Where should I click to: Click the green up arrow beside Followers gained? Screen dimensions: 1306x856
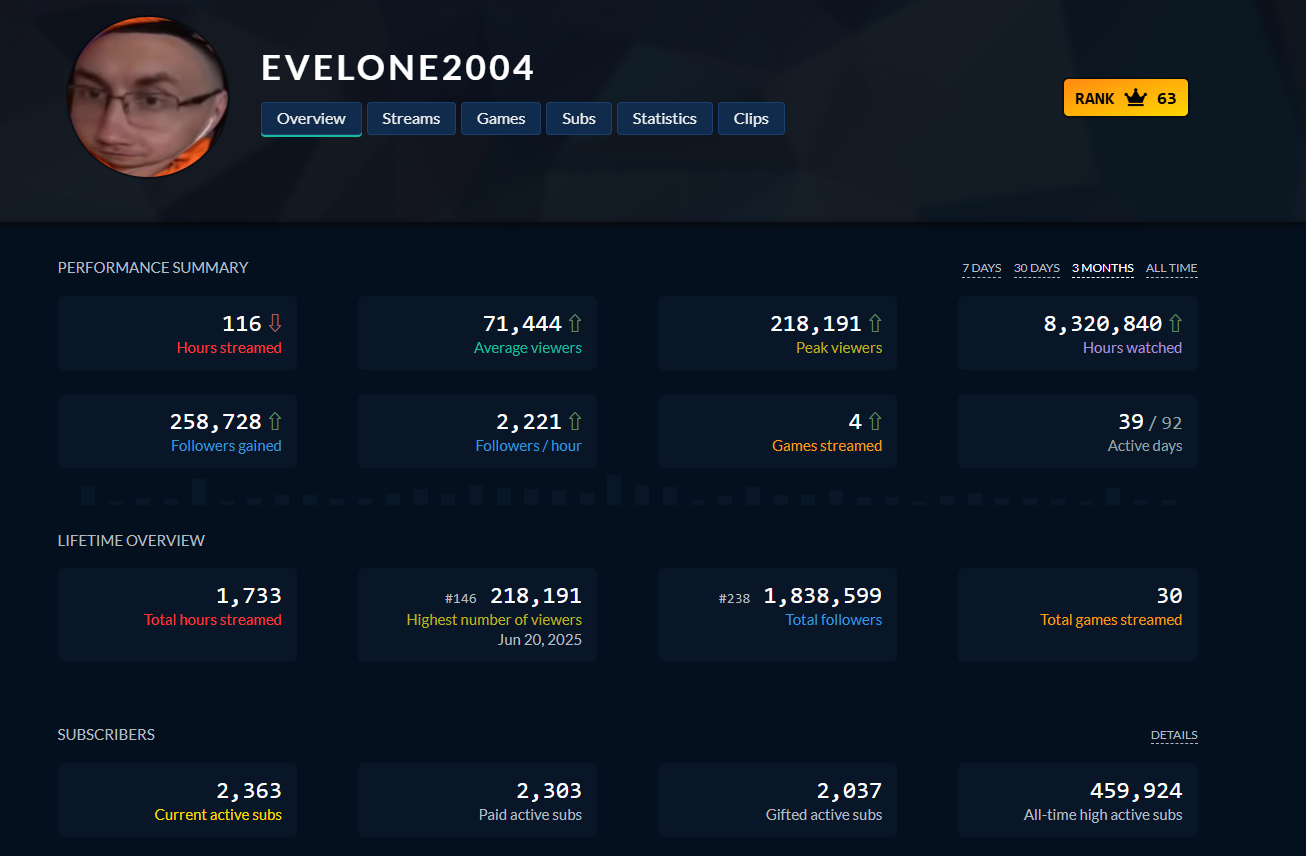click(x=275, y=421)
